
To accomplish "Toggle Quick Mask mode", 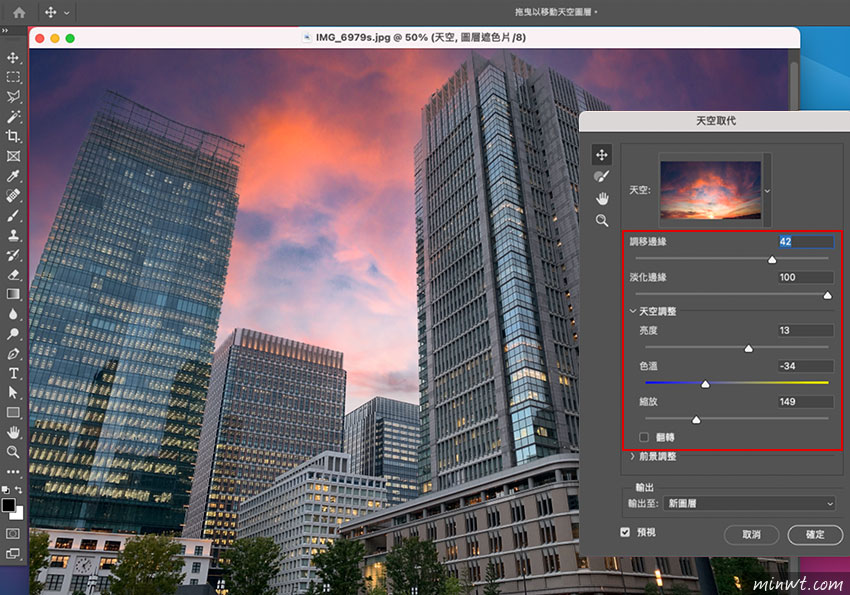I will click(13, 534).
